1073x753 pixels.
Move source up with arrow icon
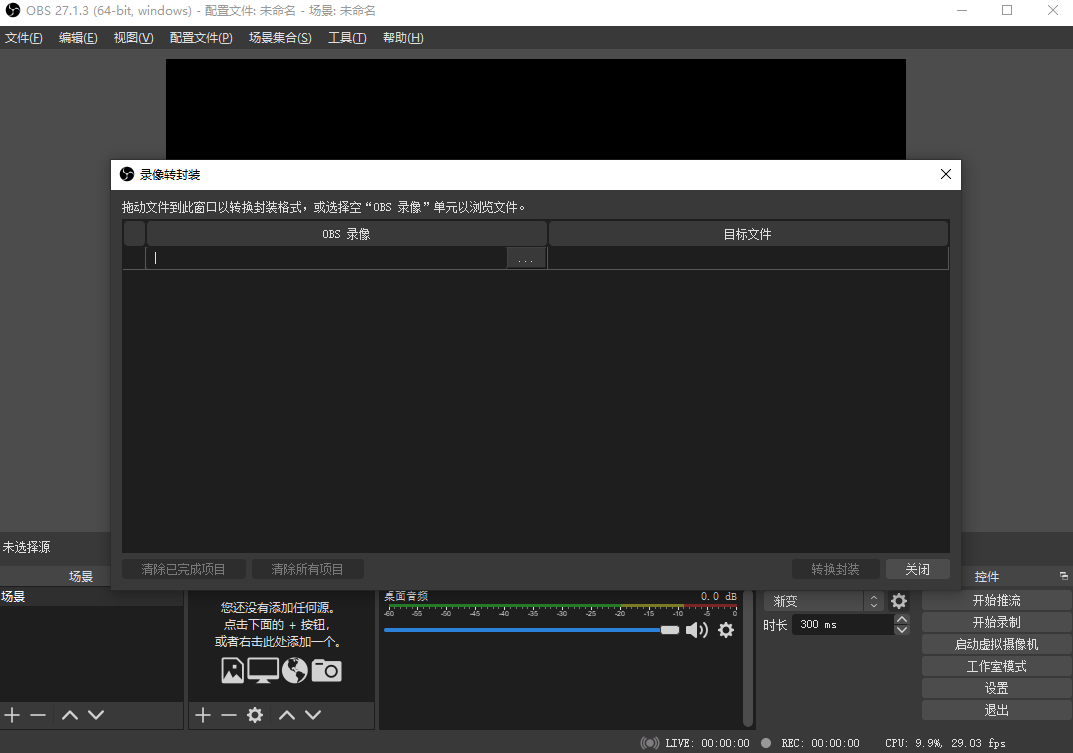click(x=287, y=715)
